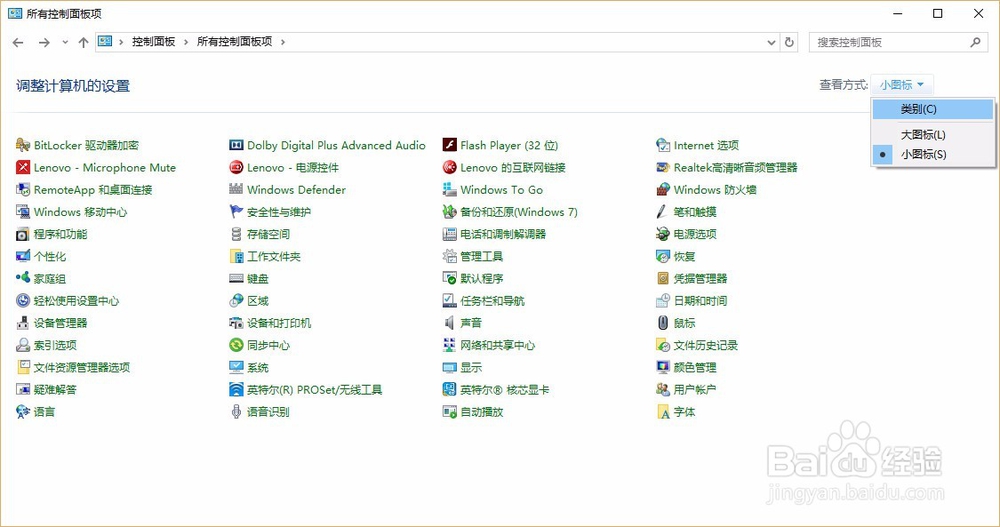This screenshot has height=527, width=1000.
Task: Click the 网络和共享中心 icon
Action: (x=450, y=345)
